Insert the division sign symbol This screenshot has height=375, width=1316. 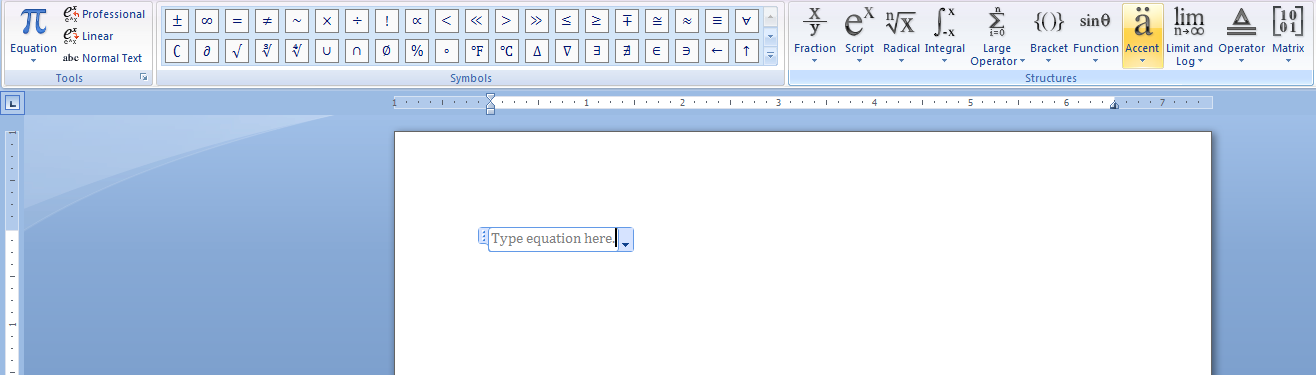[357, 20]
